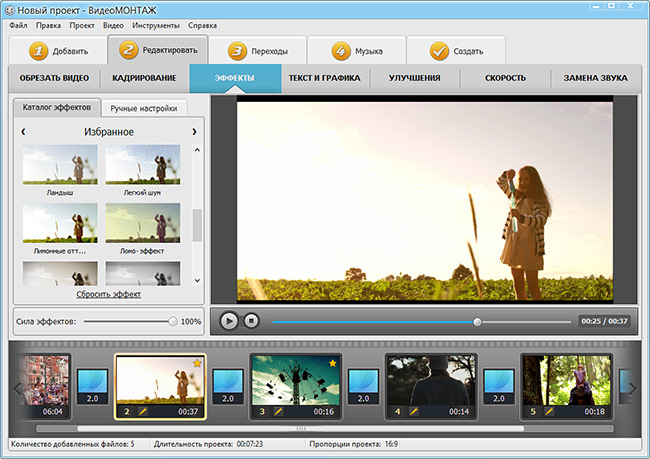The width and height of the screenshot is (650, 459).
Task: Go to previous effect category arrow
Action: [23, 132]
